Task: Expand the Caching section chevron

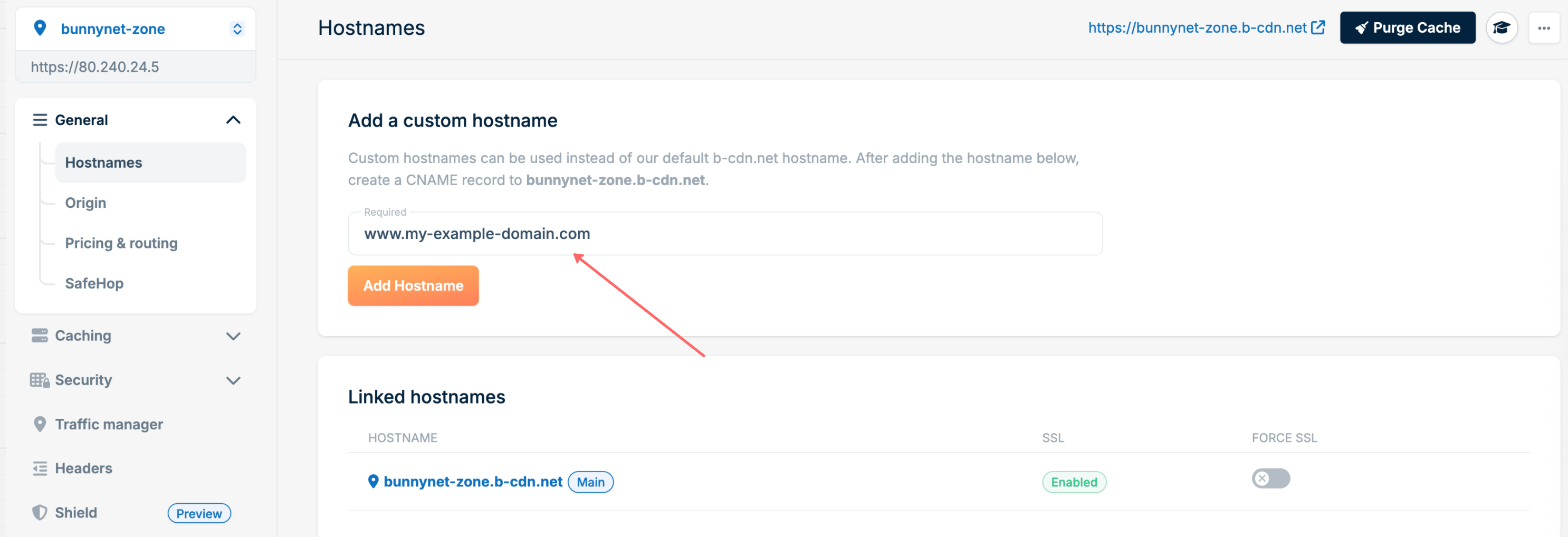Action: (233, 336)
